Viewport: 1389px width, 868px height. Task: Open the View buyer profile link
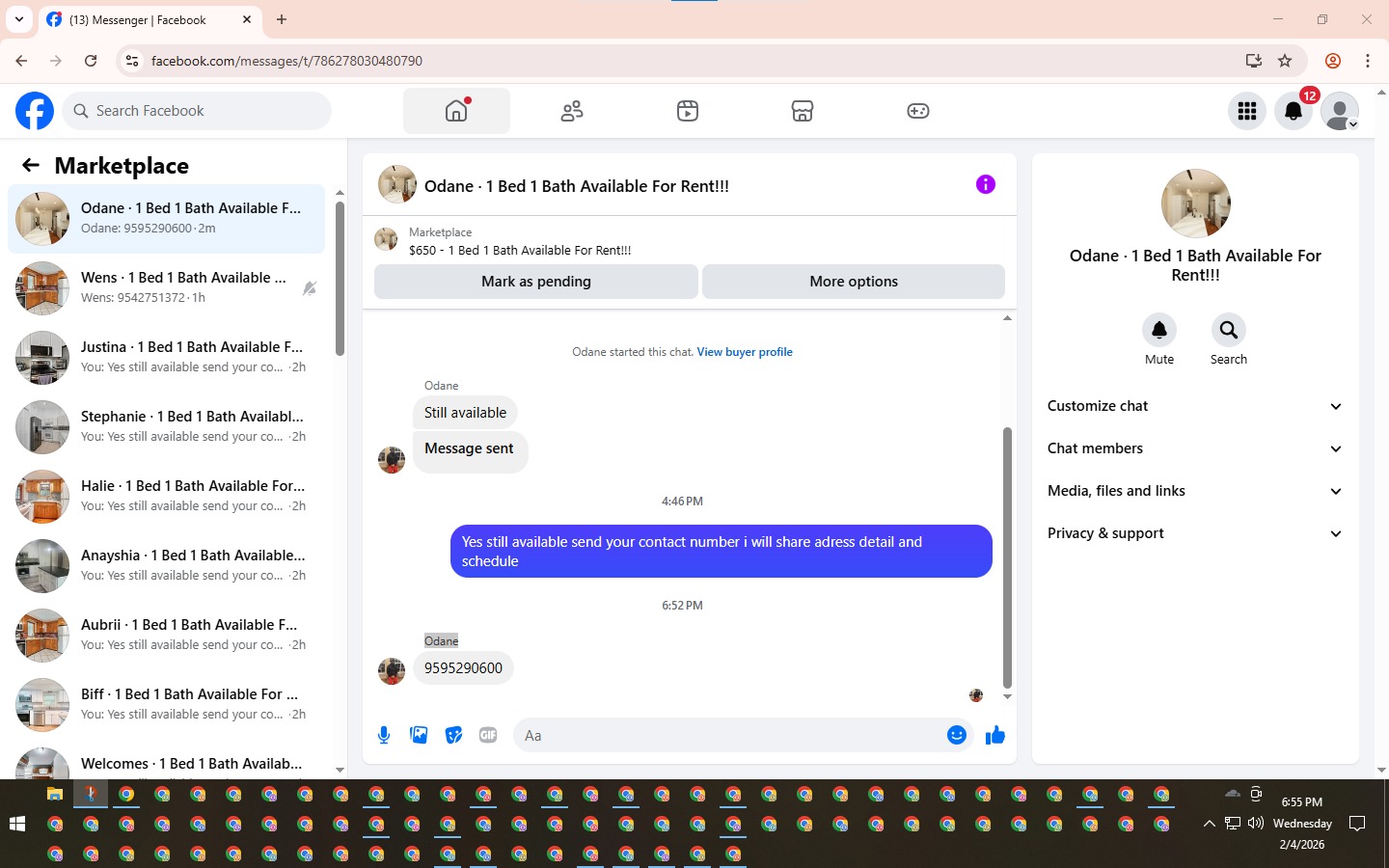(745, 352)
